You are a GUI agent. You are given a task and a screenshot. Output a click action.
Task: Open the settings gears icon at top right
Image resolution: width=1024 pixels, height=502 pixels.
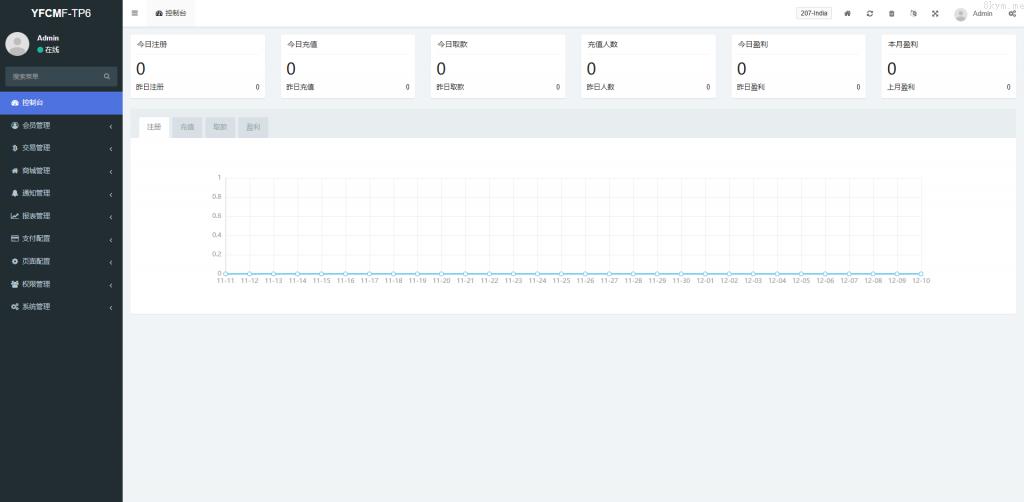tap(1012, 13)
